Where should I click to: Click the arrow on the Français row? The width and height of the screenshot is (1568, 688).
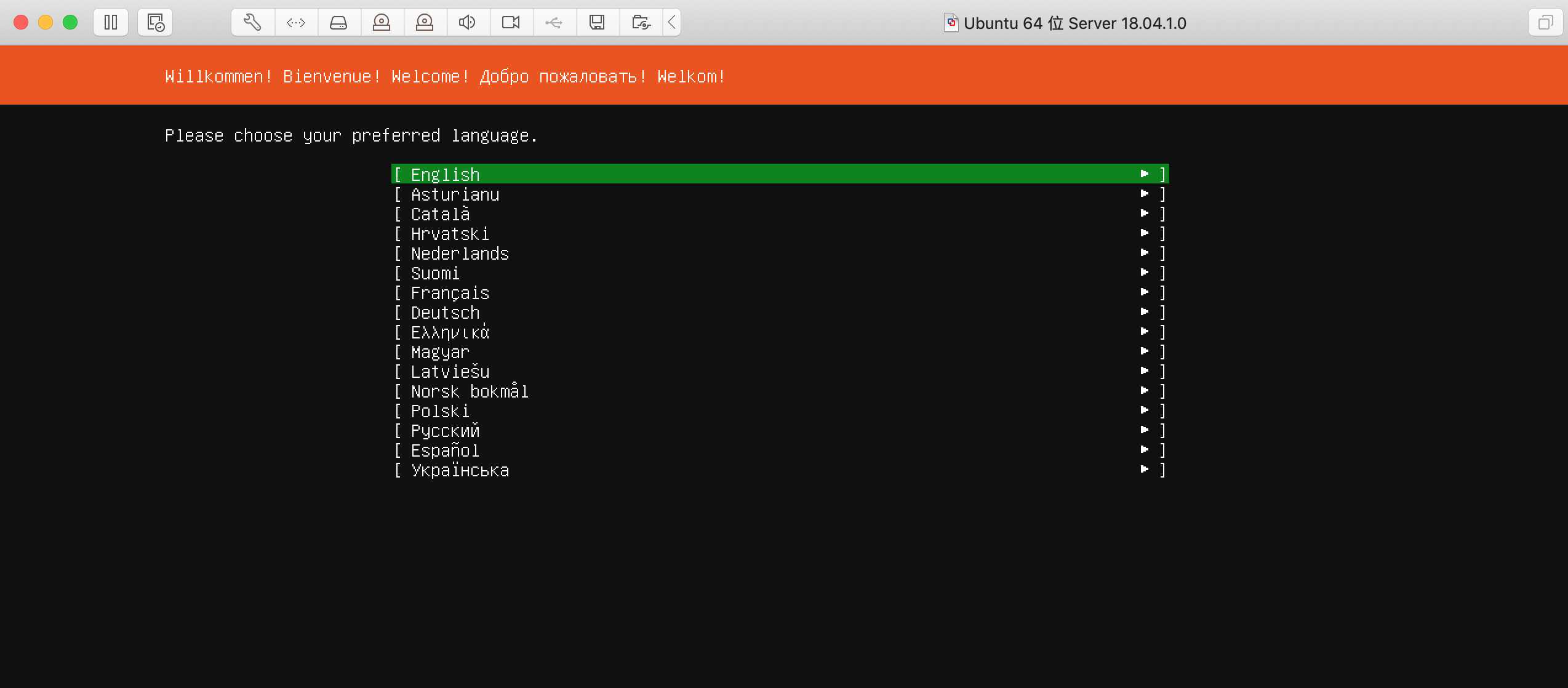point(1145,292)
